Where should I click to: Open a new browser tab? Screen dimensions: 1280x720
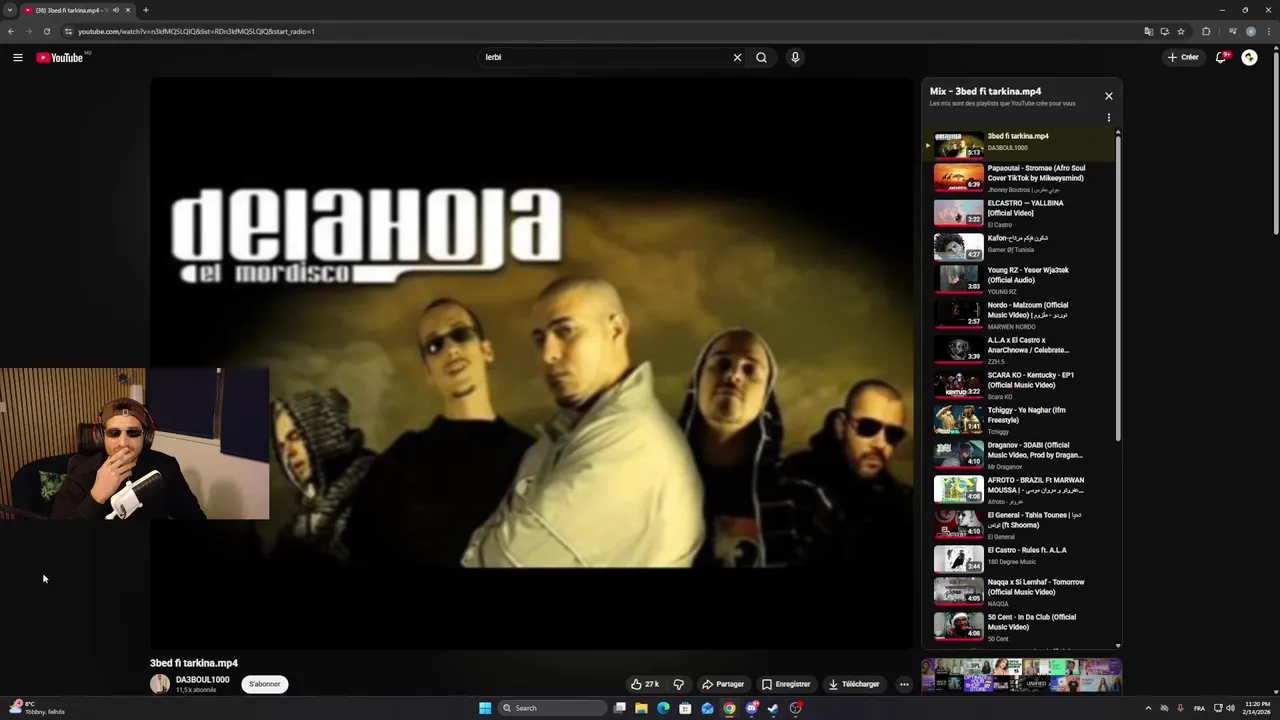pos(145,10)
